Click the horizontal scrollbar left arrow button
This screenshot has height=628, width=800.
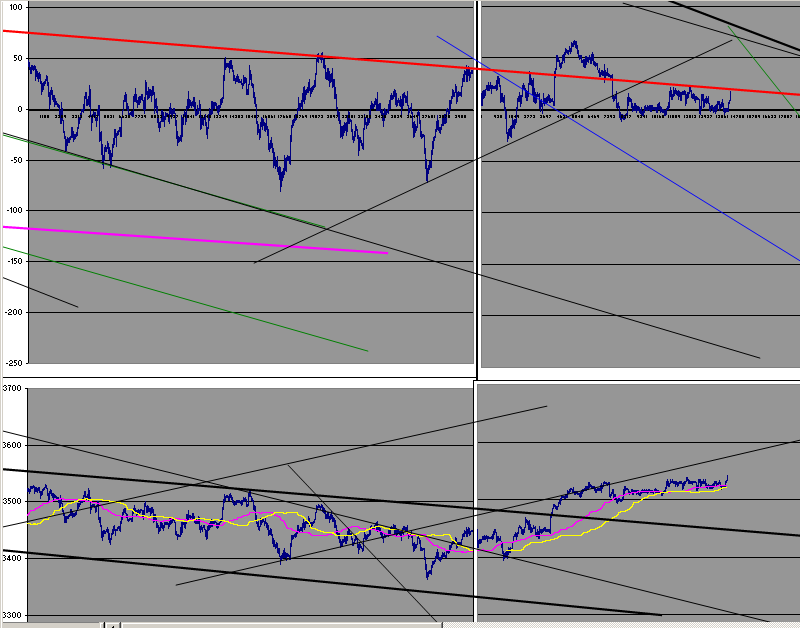pyautogui.click(x=113, y=625)
